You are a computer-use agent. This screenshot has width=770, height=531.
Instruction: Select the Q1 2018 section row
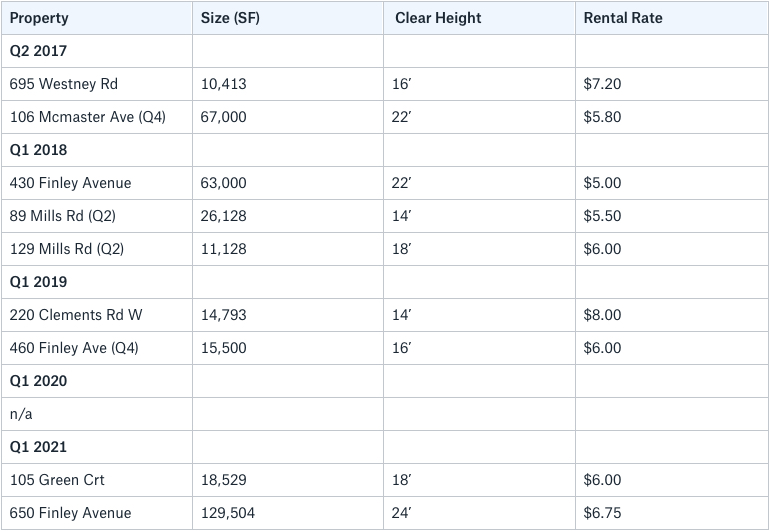pos(385,150)
